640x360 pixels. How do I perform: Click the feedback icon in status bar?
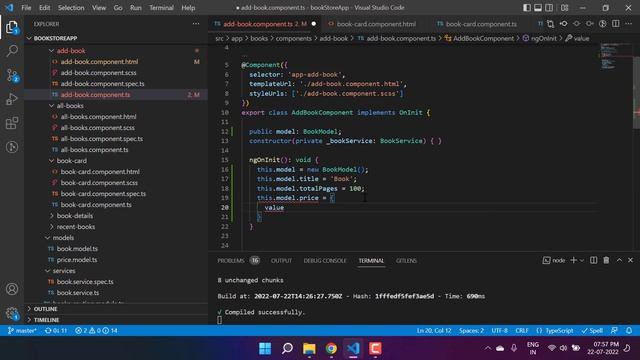(614, 330)
